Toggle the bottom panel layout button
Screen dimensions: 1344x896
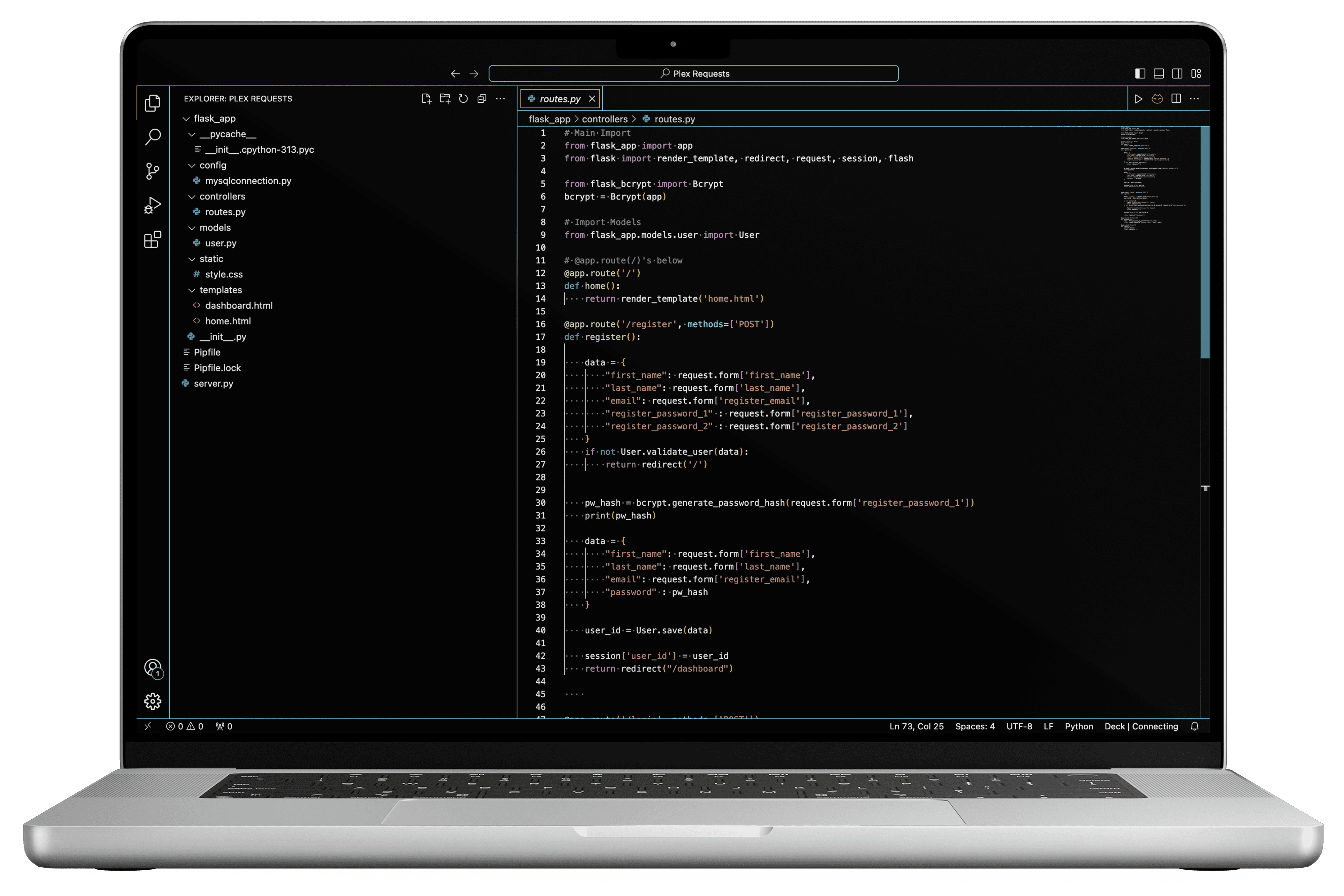(x=1159, y=74)
